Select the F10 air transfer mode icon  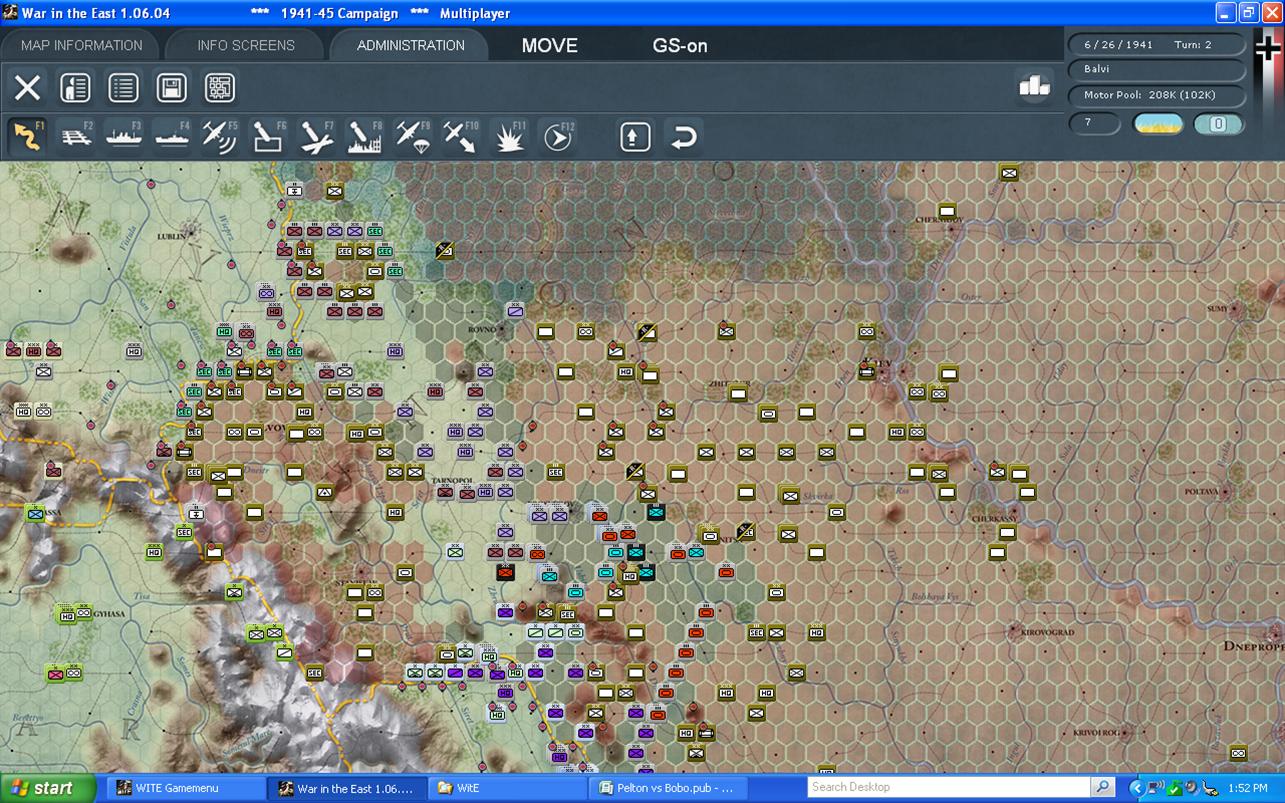[460, 137]
